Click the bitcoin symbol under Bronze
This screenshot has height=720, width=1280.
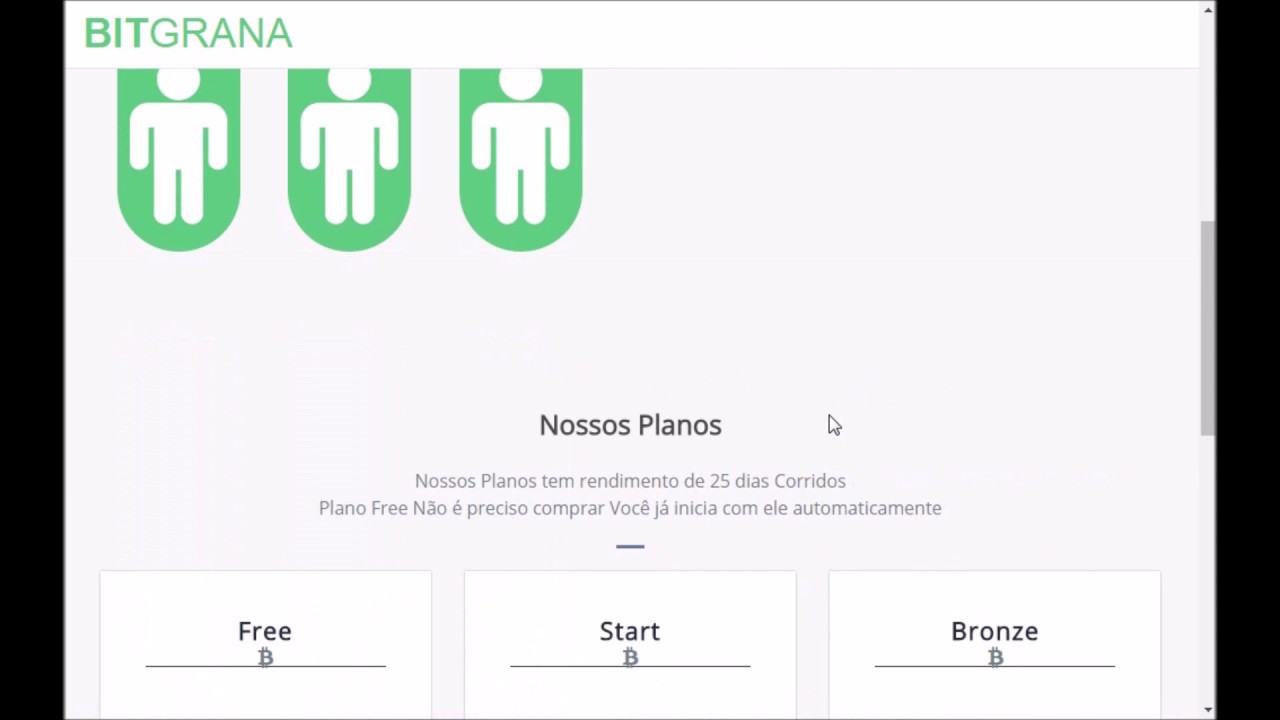pyautogui.click(x=995, y=657)
